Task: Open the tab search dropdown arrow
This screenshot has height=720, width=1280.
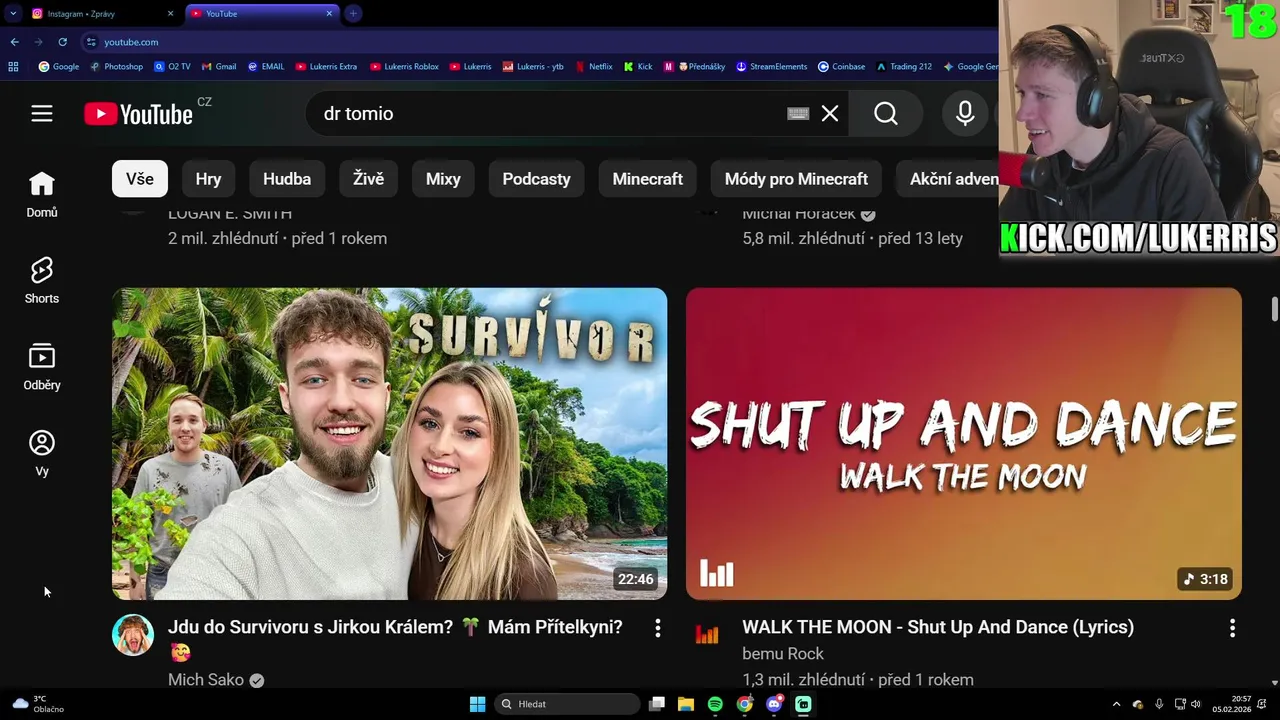Action: 13,13
